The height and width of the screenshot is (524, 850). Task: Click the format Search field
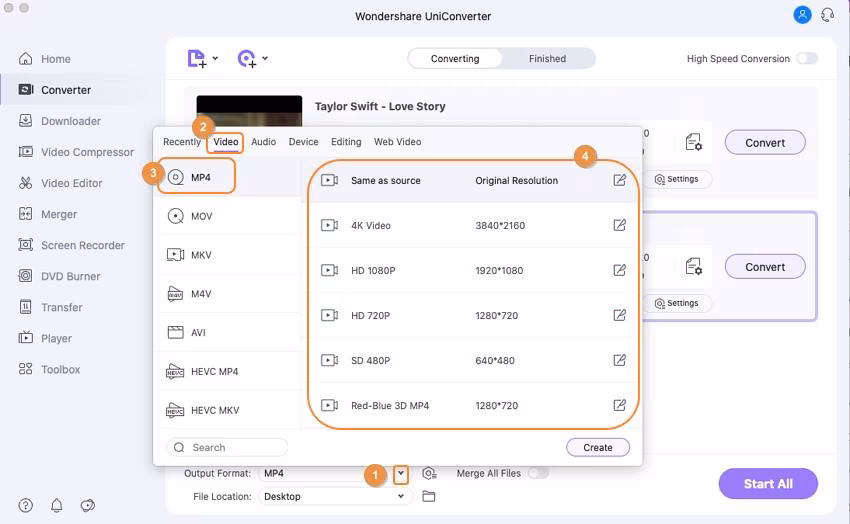tap(227, 447)
